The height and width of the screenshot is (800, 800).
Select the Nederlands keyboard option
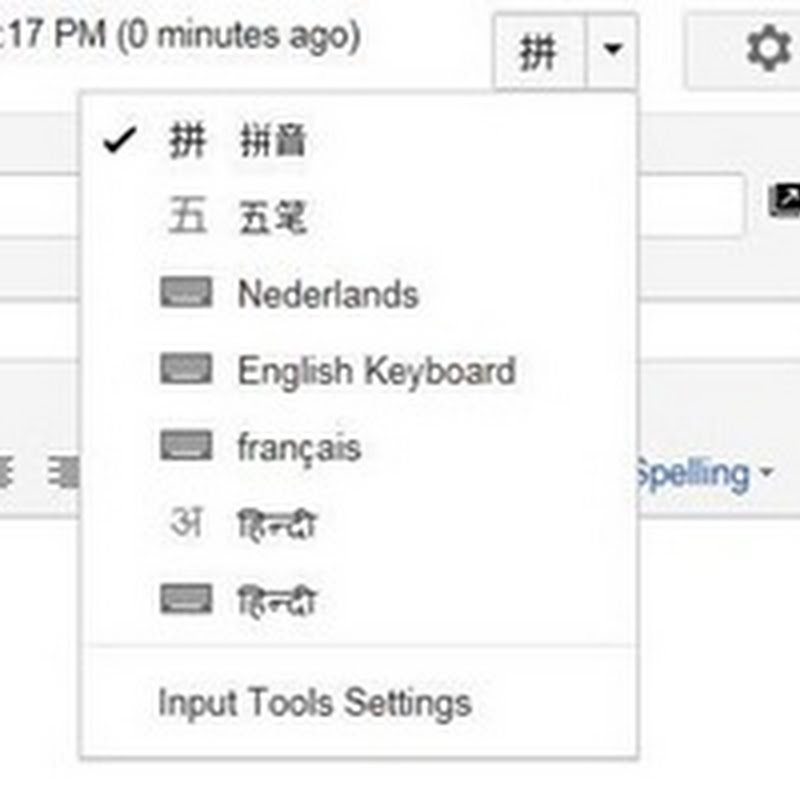[327, 294]
